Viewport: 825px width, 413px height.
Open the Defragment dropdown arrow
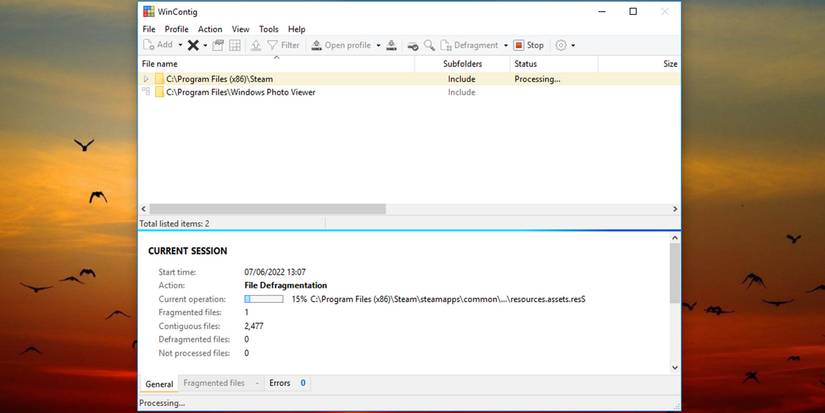pyautogui.click(x=506, y=45)
